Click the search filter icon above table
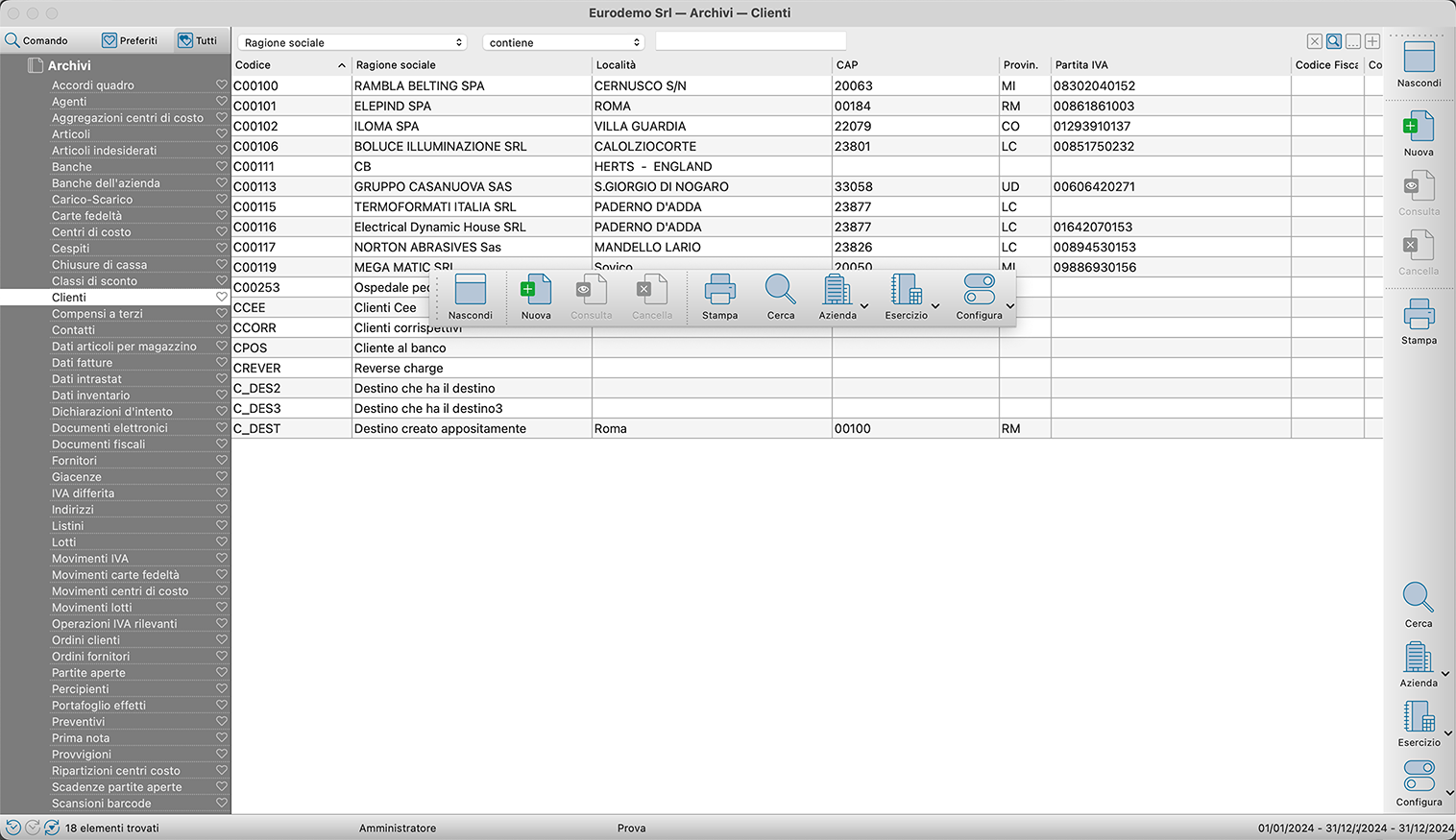 (1334, 41)
